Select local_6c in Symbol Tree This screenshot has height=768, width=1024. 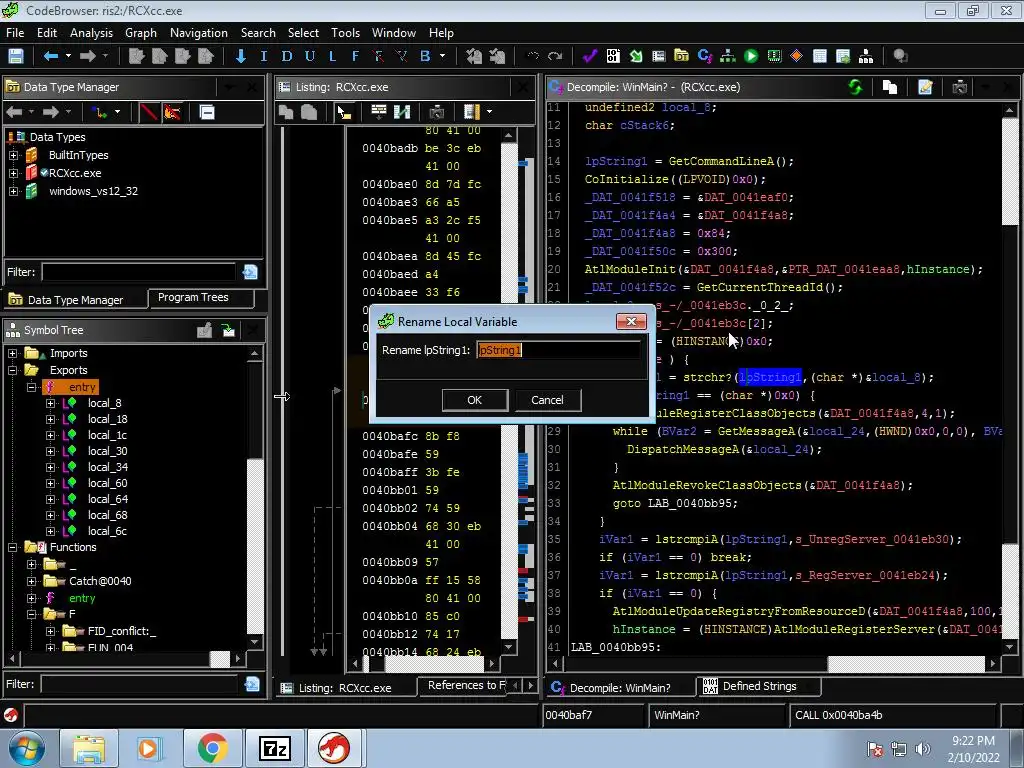pos(107,531)
